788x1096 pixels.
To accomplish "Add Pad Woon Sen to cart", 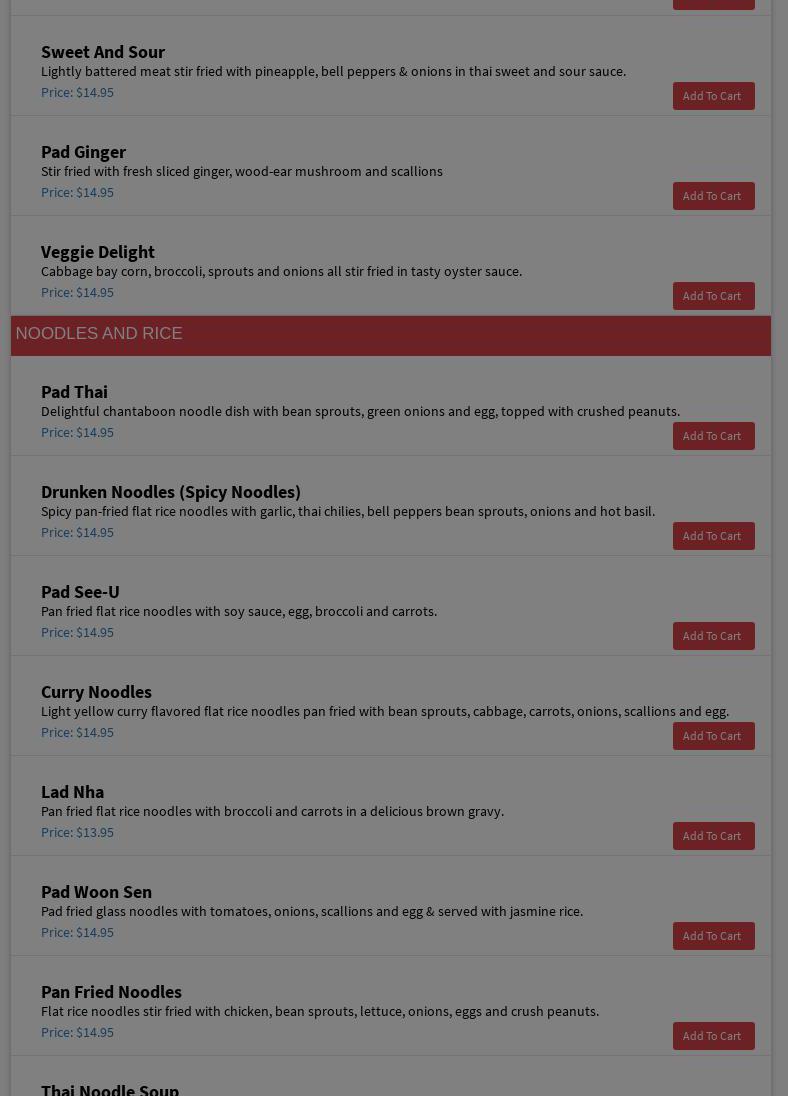I will (x=713, y=936).
